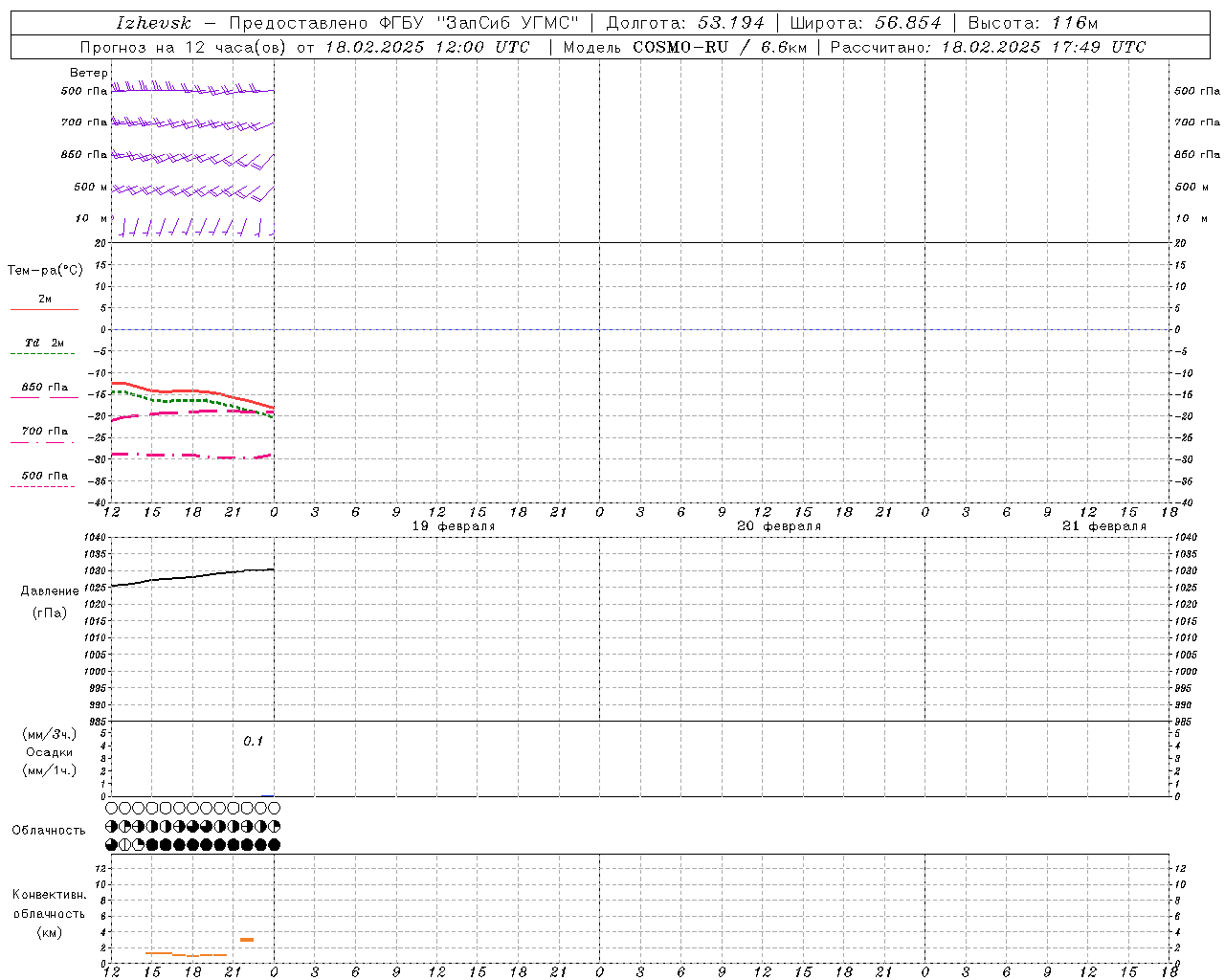Click the '21 февраля' date label
This screenshot has height=980, width=1225.
coord(1104,526)
